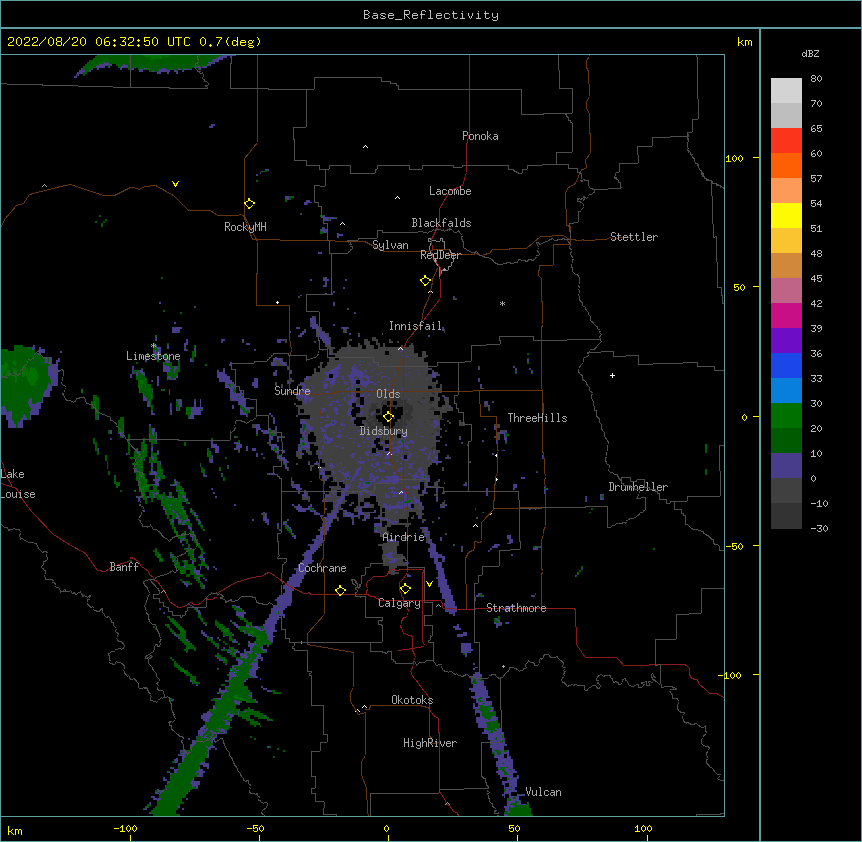Pick the purple 36–39 dBZ legend swatch
862x842 pixels.
[x=786, y=341]
